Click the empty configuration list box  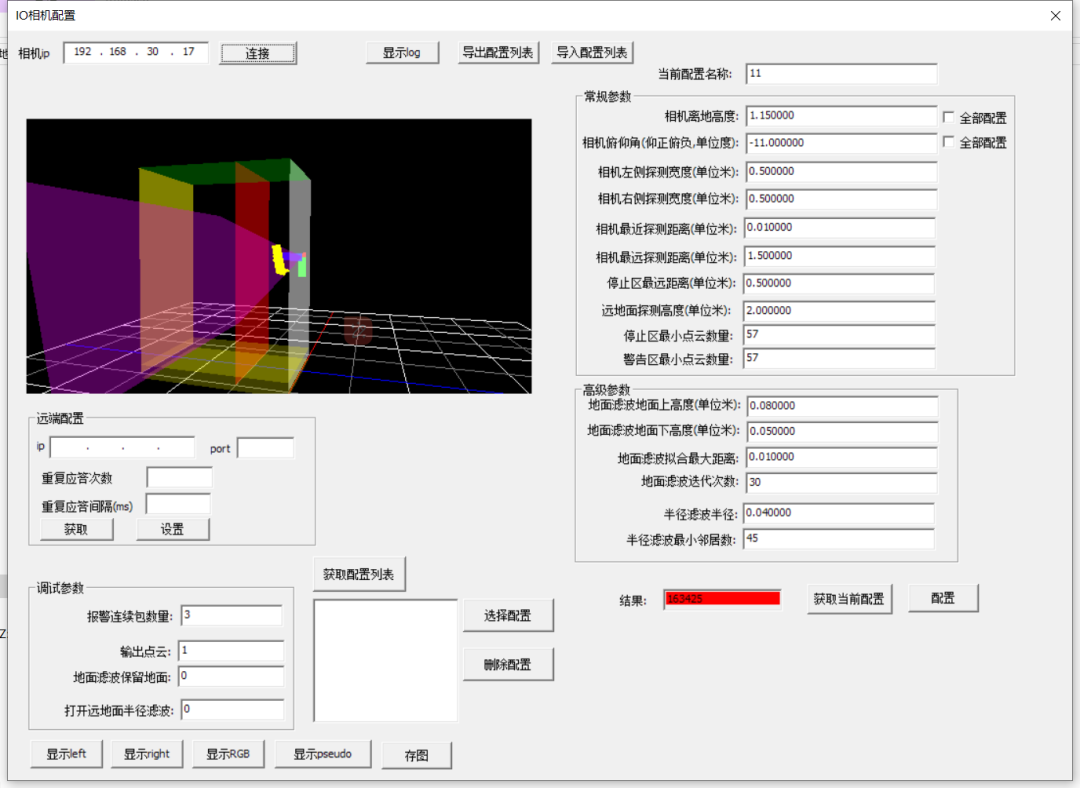point(385,661)
